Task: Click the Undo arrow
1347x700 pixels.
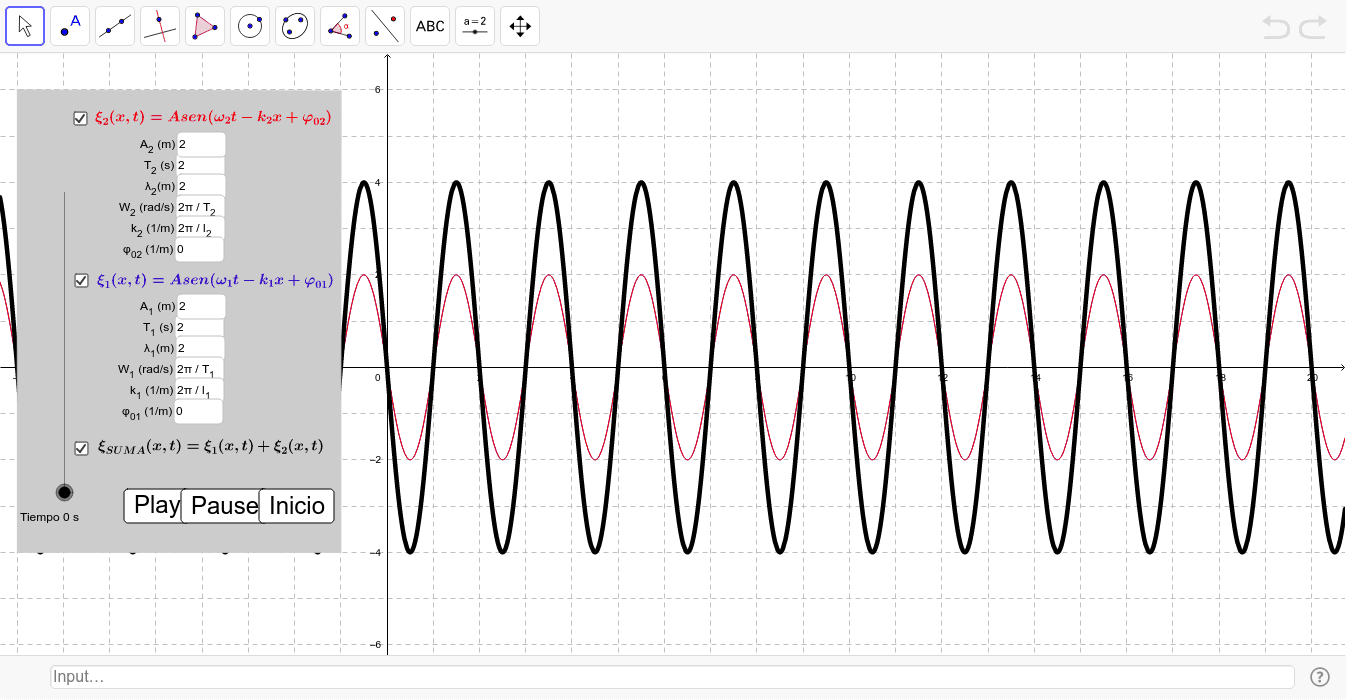Action: pos(1276,27)
